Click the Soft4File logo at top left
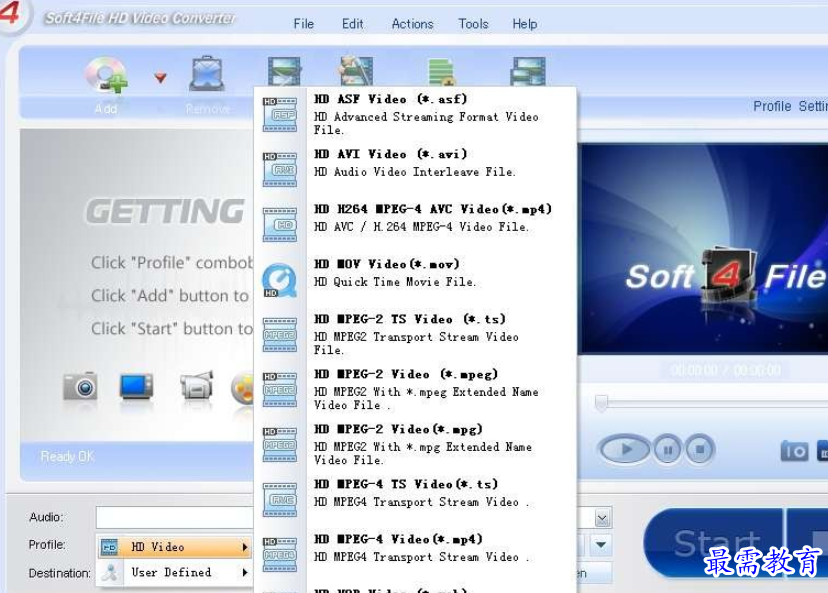The width and height of the screenshot is (828, 593). tap(12, 14)
